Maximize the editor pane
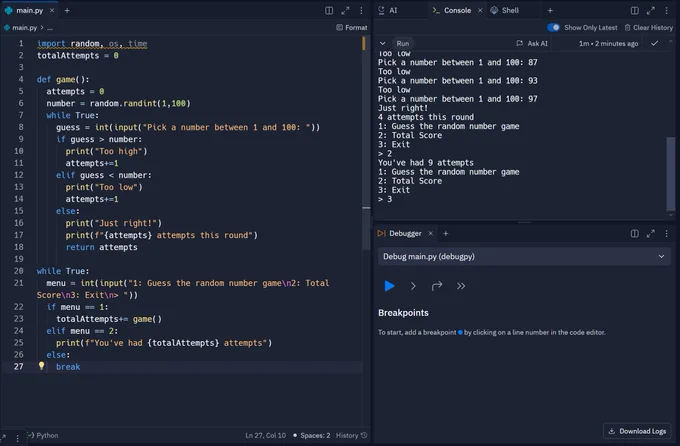 tap(345, 10)
